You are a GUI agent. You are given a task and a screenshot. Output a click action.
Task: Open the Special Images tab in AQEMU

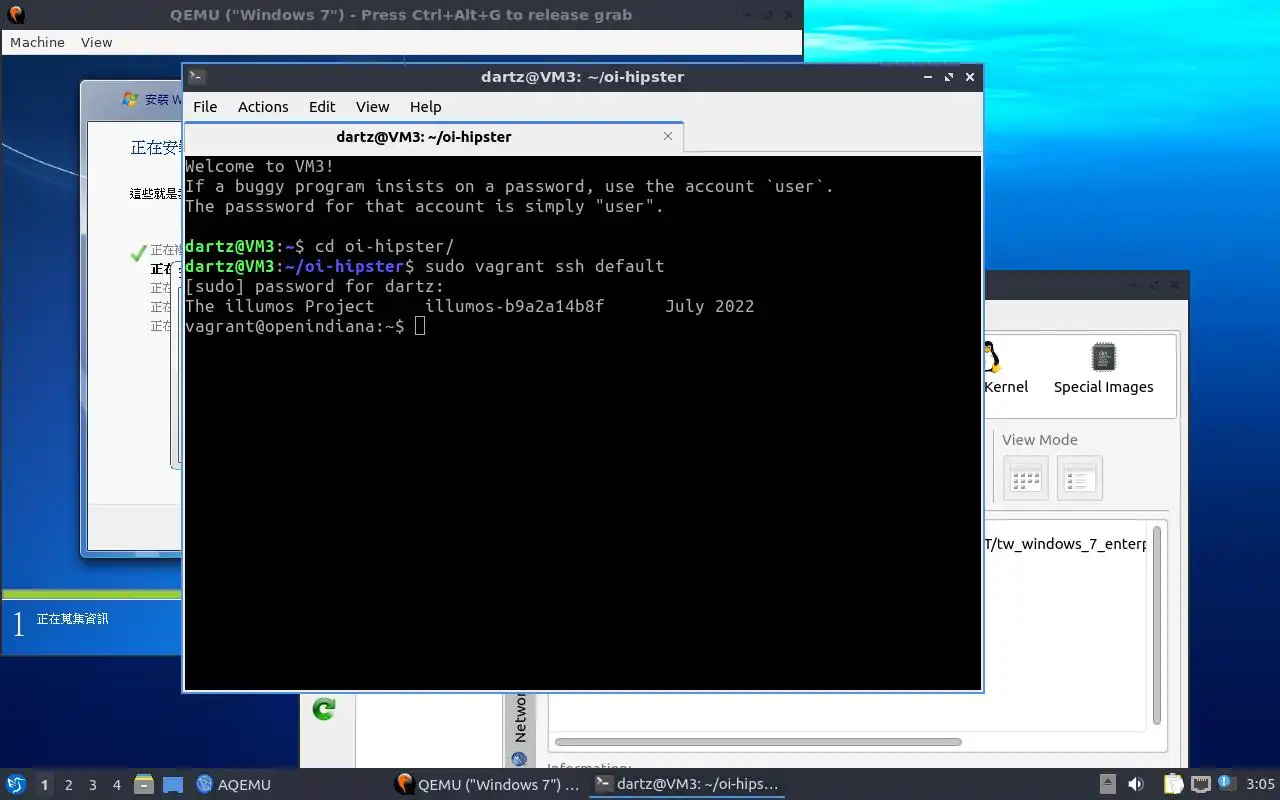pyautogui.click(x=1103, y=368)
